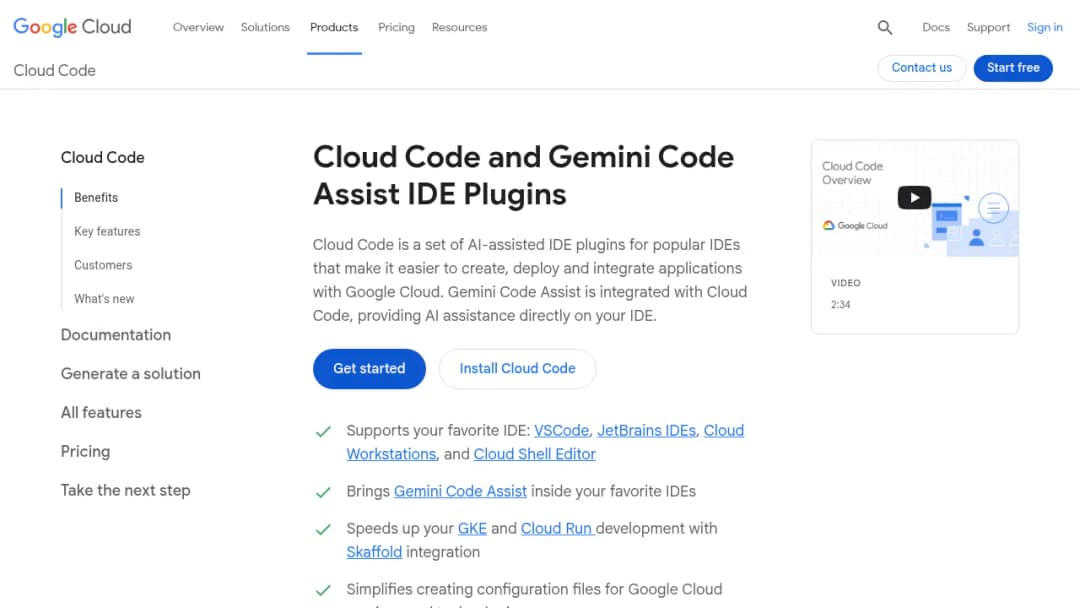Open Generate a solution in sidebar
The image size is (1080, 608).
(131, 374)
